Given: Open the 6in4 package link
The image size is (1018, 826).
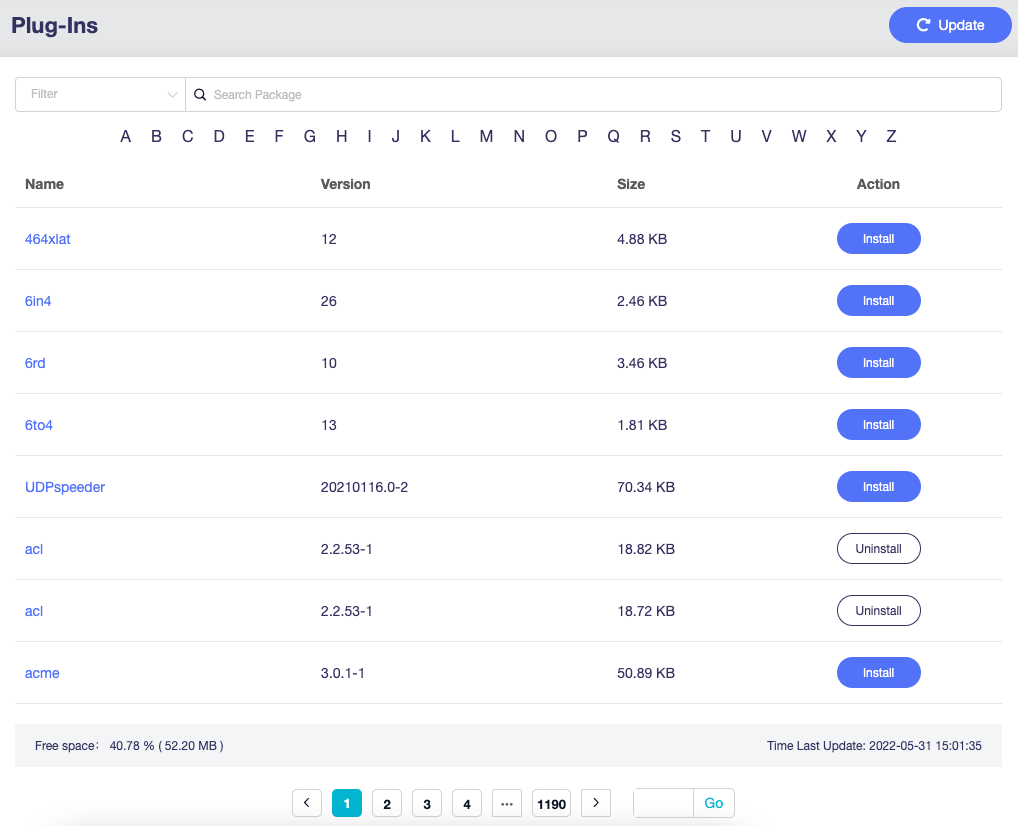Looking at the screenshot, I should [x=38, y=301].
